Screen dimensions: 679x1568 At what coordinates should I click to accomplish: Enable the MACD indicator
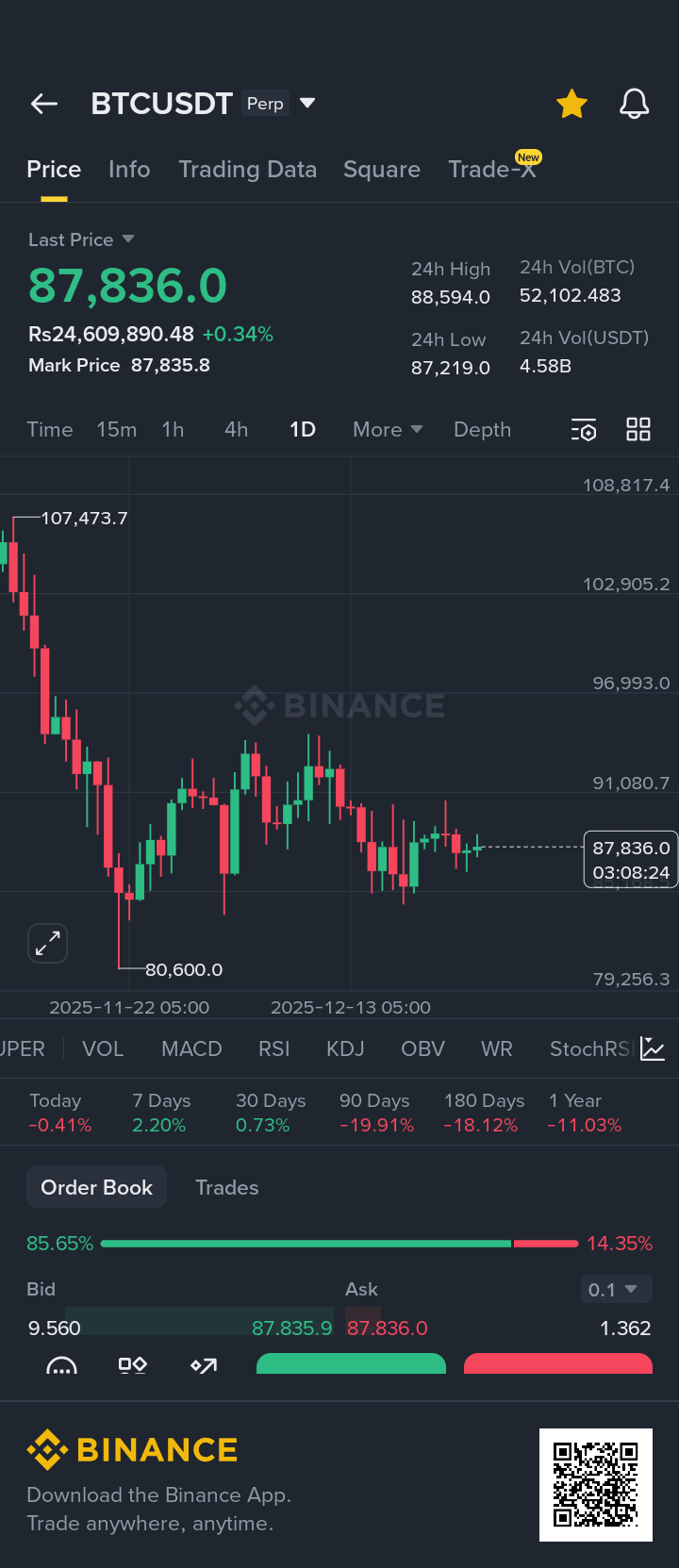click(191, 1049)
